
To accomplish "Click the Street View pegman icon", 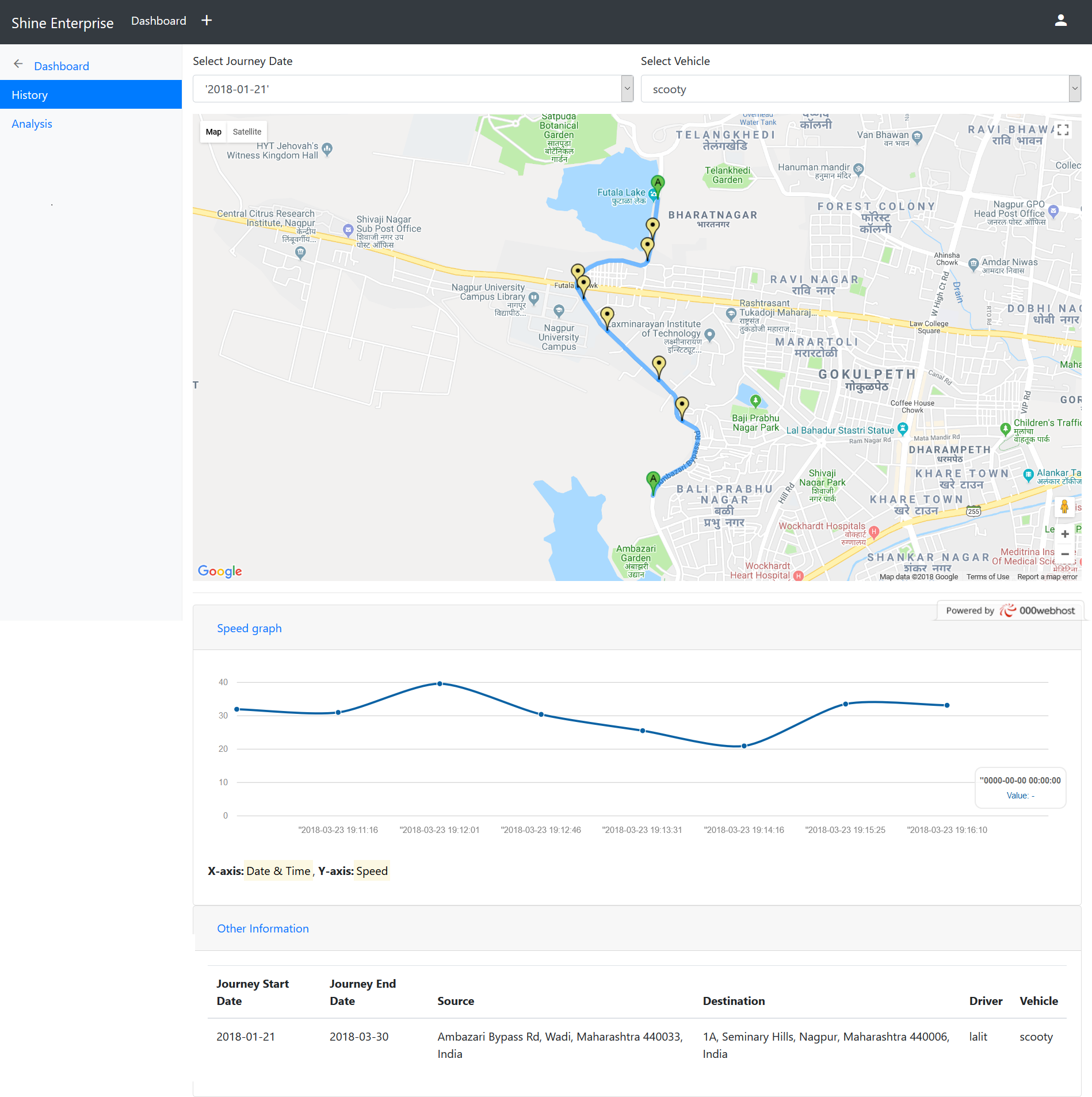I will [x=1064, y=507].
